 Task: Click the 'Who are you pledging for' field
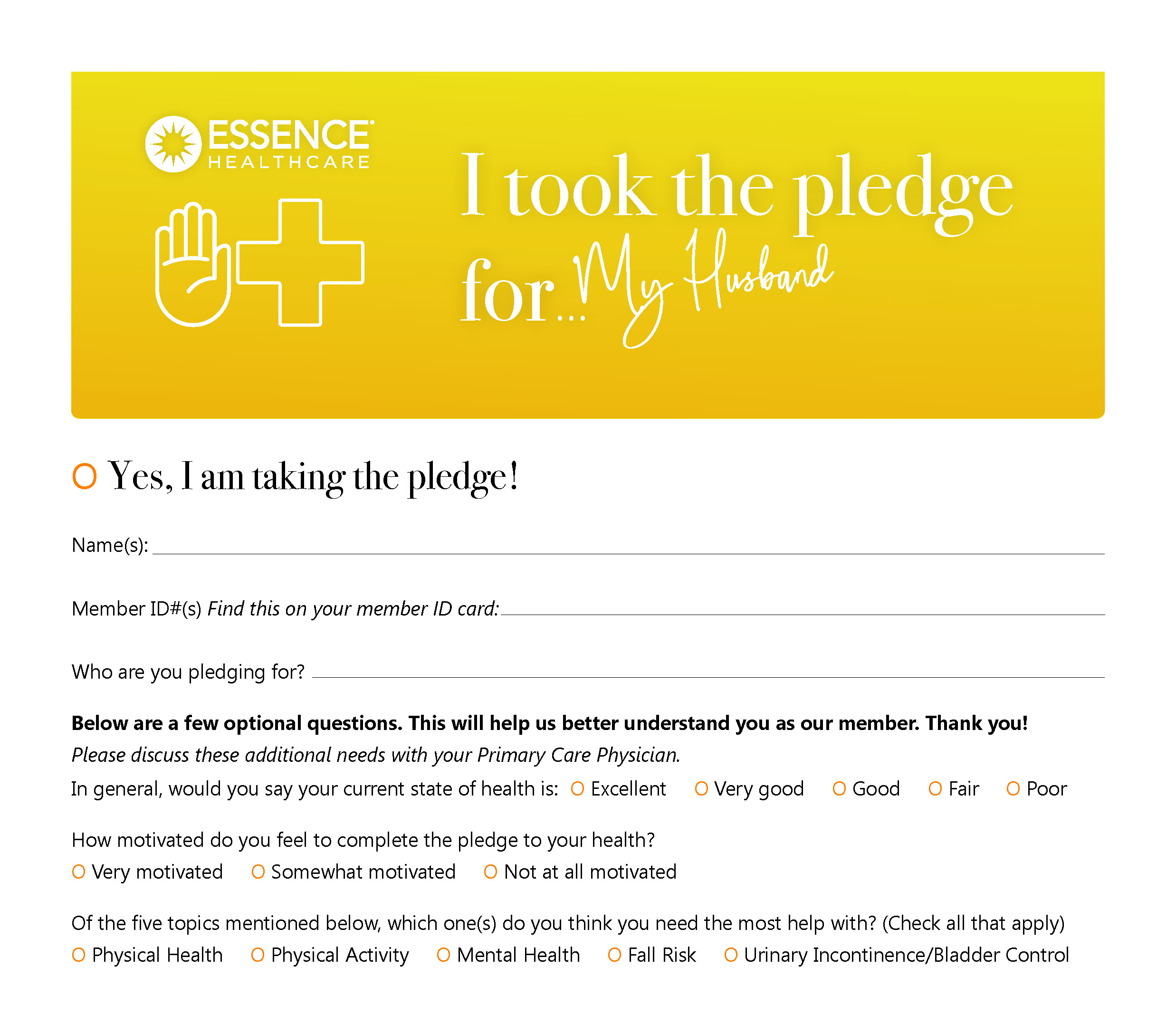pos(708,670)
